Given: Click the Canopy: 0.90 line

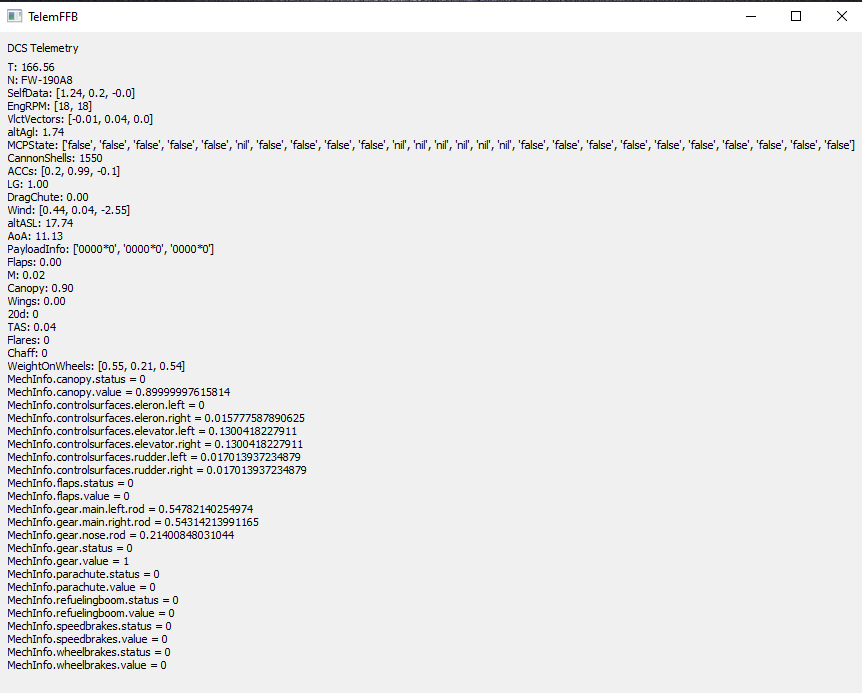Looking at the screenshot, I should click(x=40, y=288).
